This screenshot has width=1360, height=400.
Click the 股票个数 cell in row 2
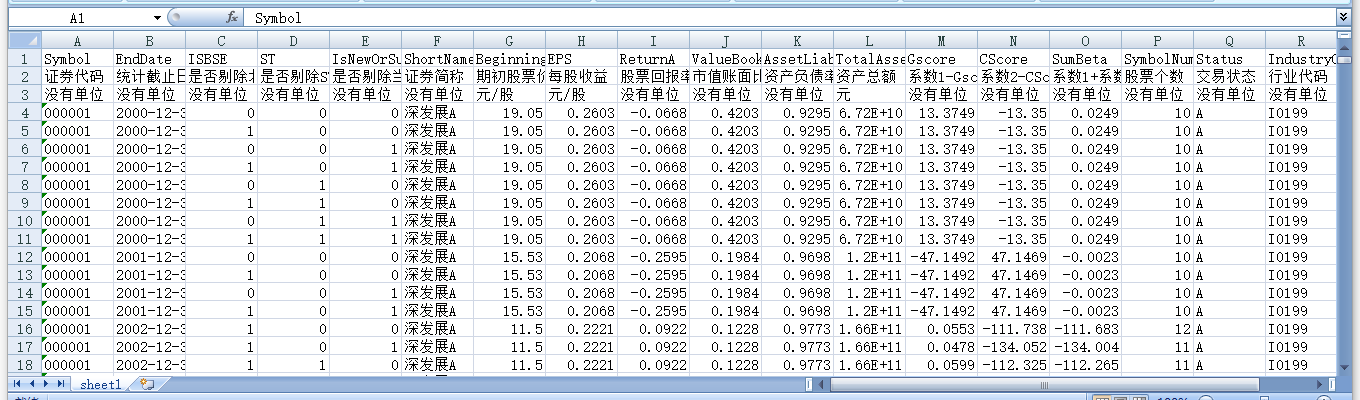tap(1157, 77)
